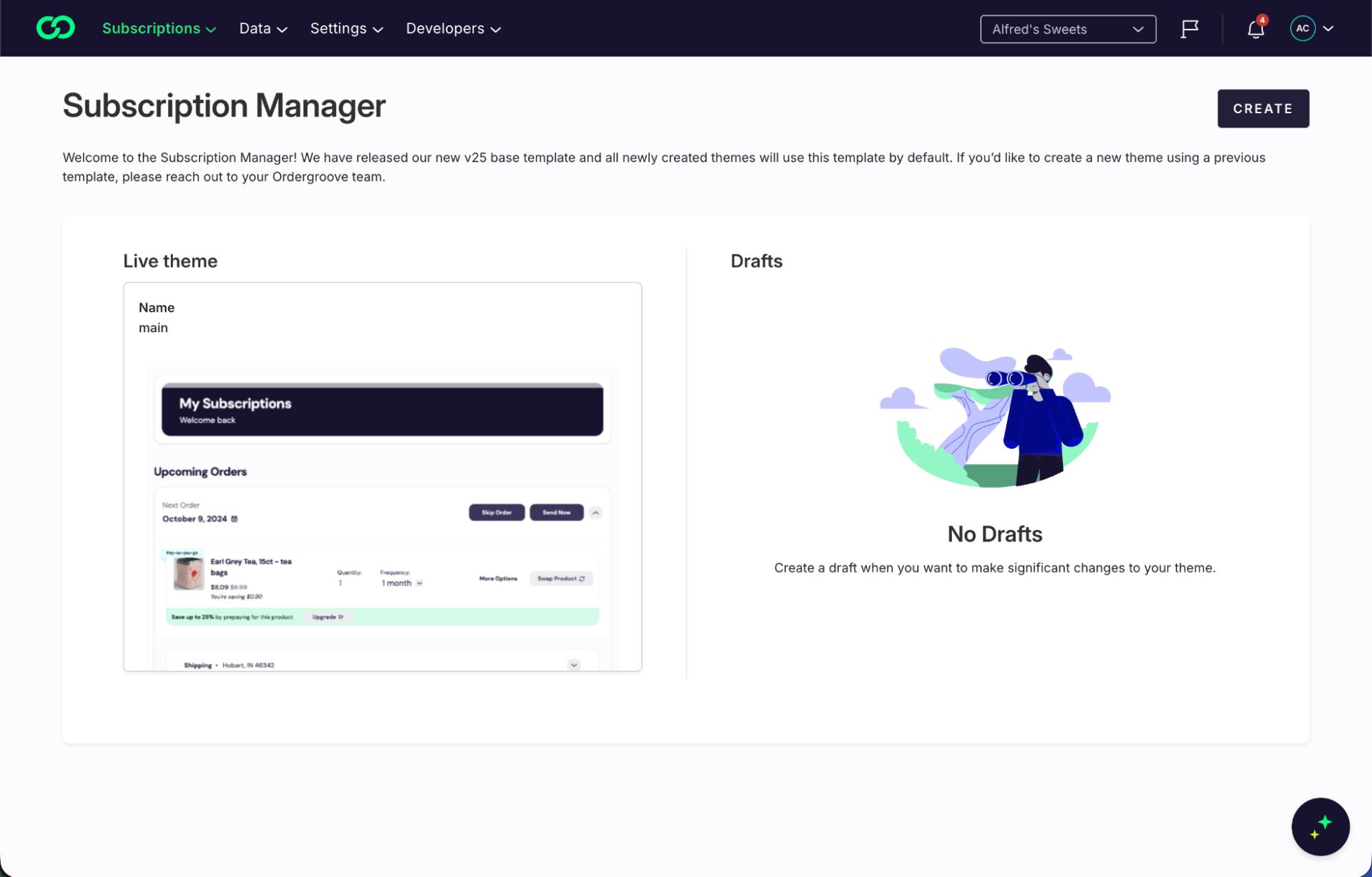The image size is (1372, 877).
Task: Click the Swap Product refresh icon
Action: coord(581,578)
